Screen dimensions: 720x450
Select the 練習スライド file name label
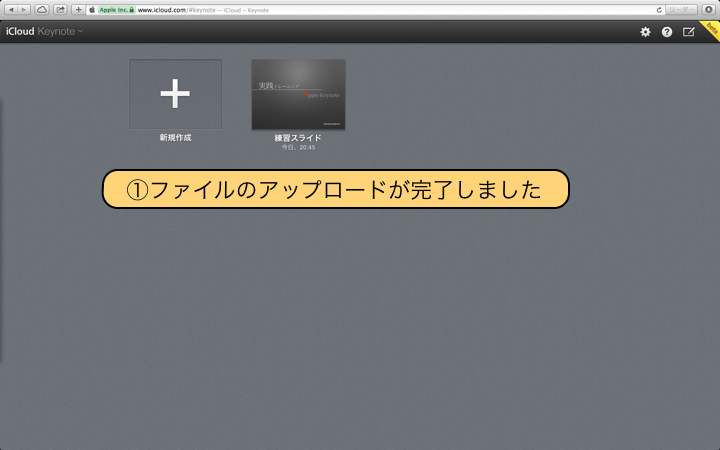pos(298,138)
